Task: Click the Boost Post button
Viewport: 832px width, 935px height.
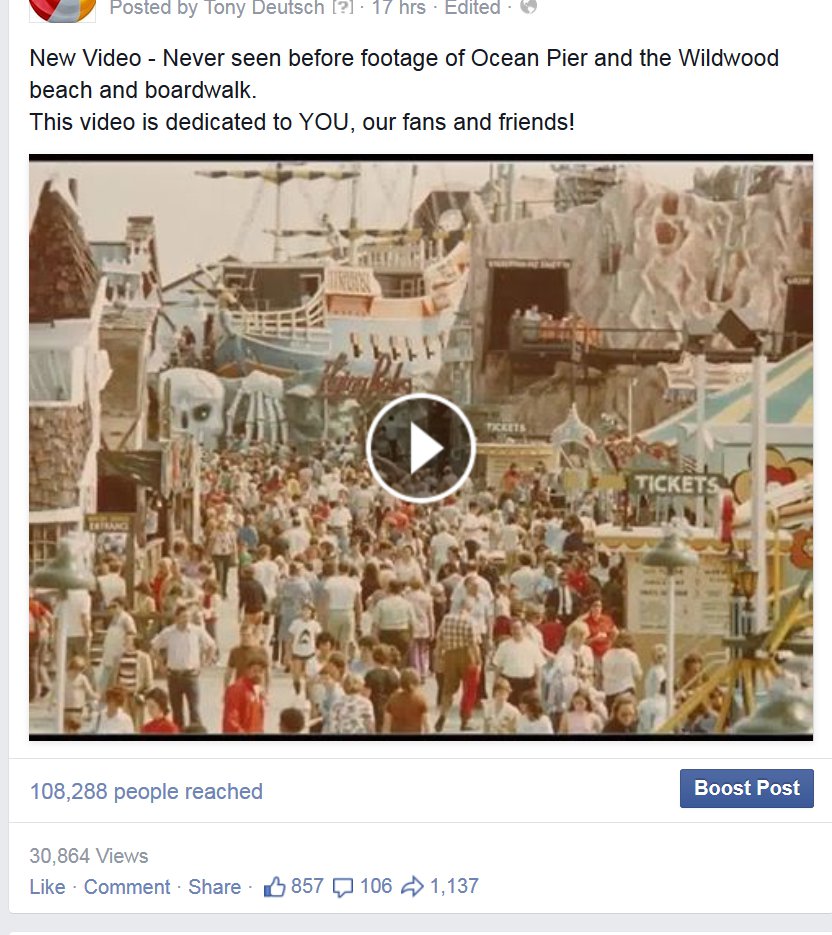Action: pyautogui.click(x=747, y=788)
